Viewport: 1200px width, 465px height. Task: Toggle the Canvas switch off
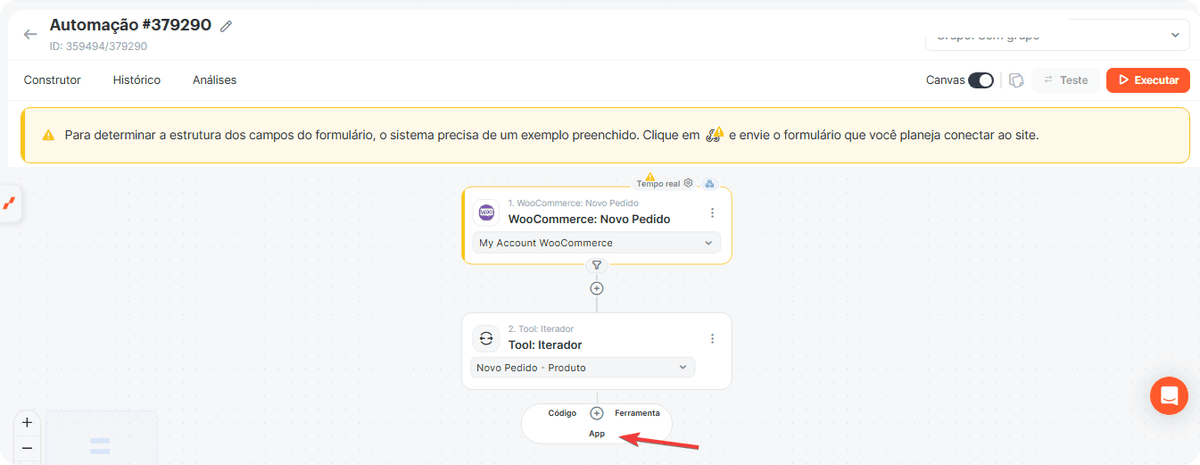click(x=981, y=80)
